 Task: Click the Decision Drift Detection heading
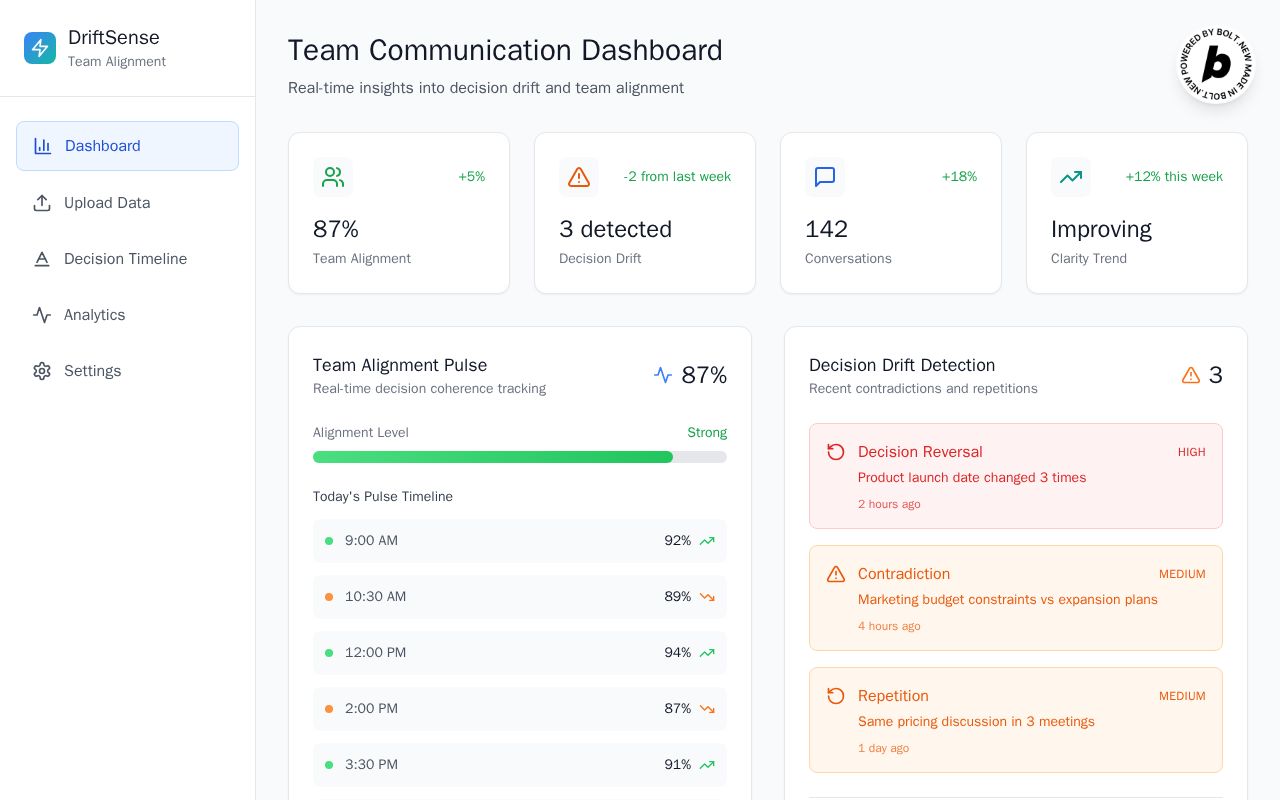click(902, 365)
